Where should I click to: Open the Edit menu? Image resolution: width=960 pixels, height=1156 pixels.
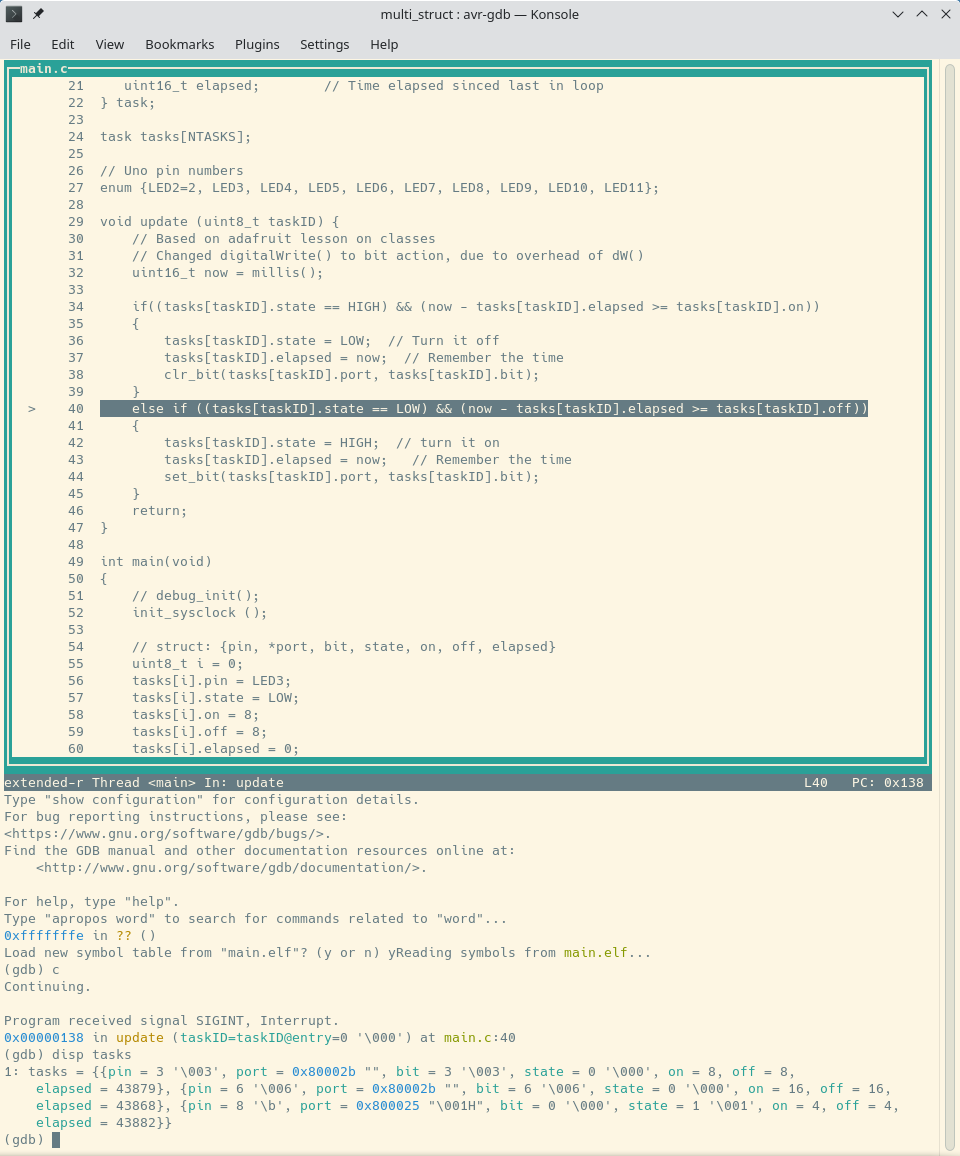[63, 44]
